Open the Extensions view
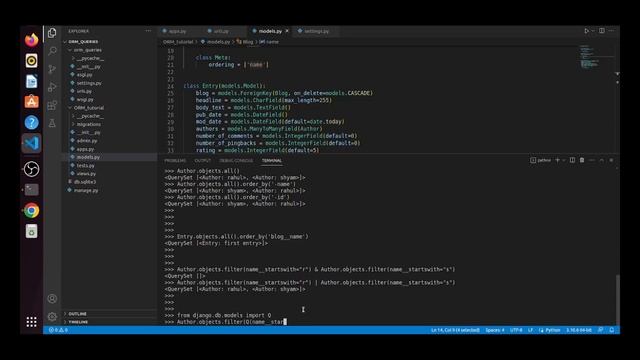This screenshot has height=360, width=640. tap(52, 105)
